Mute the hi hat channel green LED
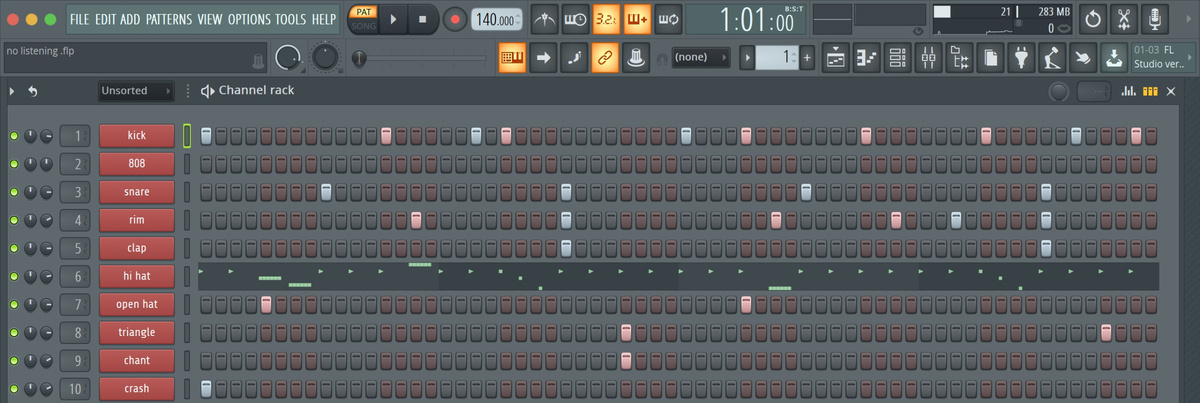1200x403 pixels. 14,276
